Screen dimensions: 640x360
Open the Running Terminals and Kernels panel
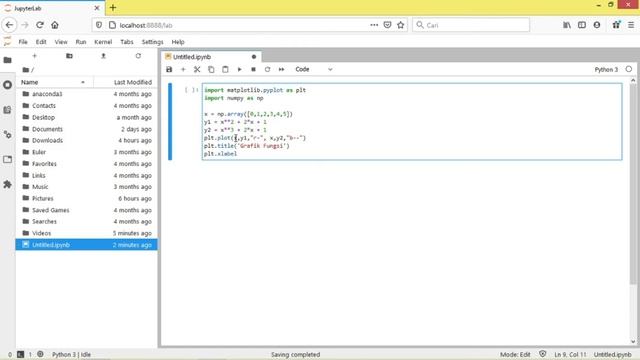[7, 85]
